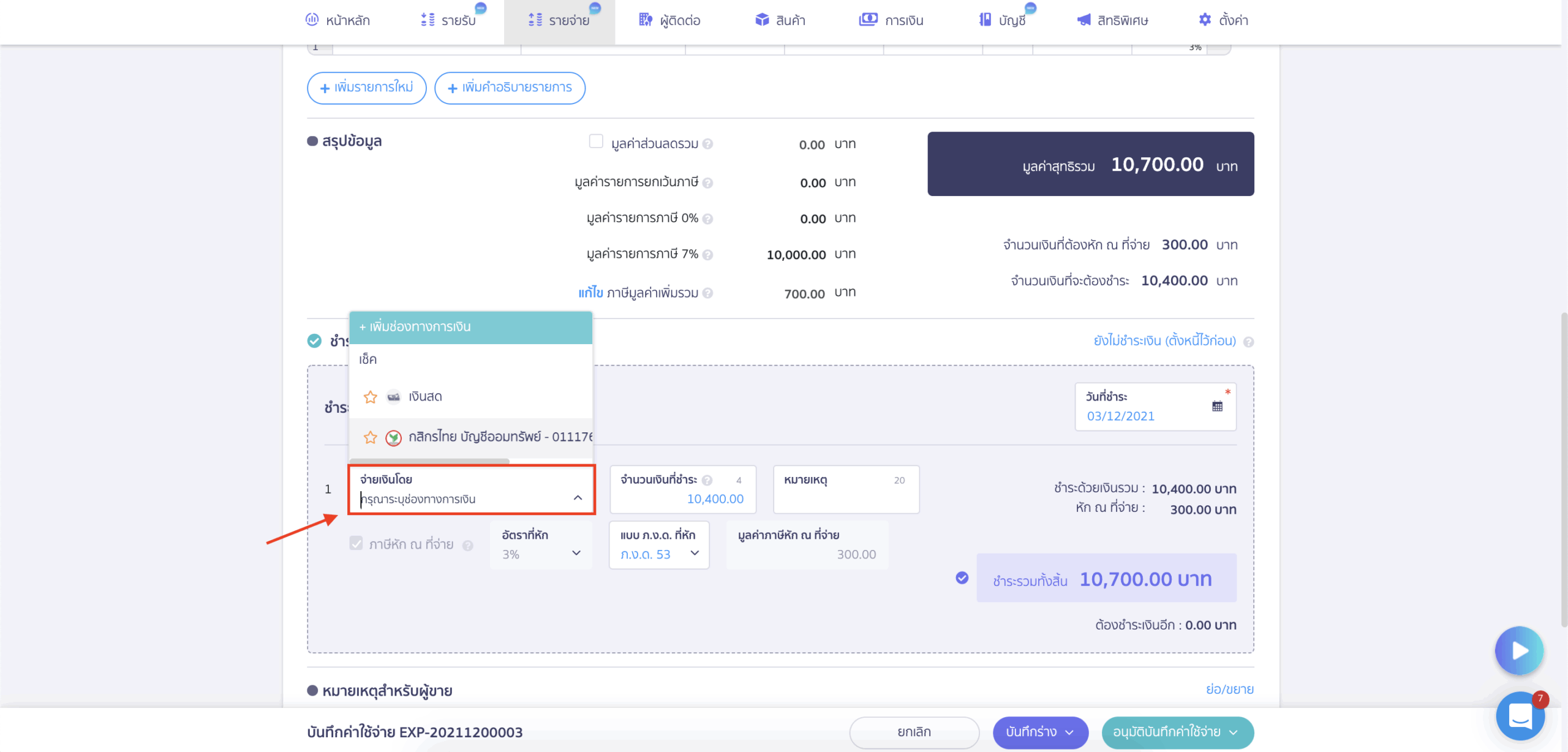Open the chat support icon

pyautogui.click(x=1520, y=715)
